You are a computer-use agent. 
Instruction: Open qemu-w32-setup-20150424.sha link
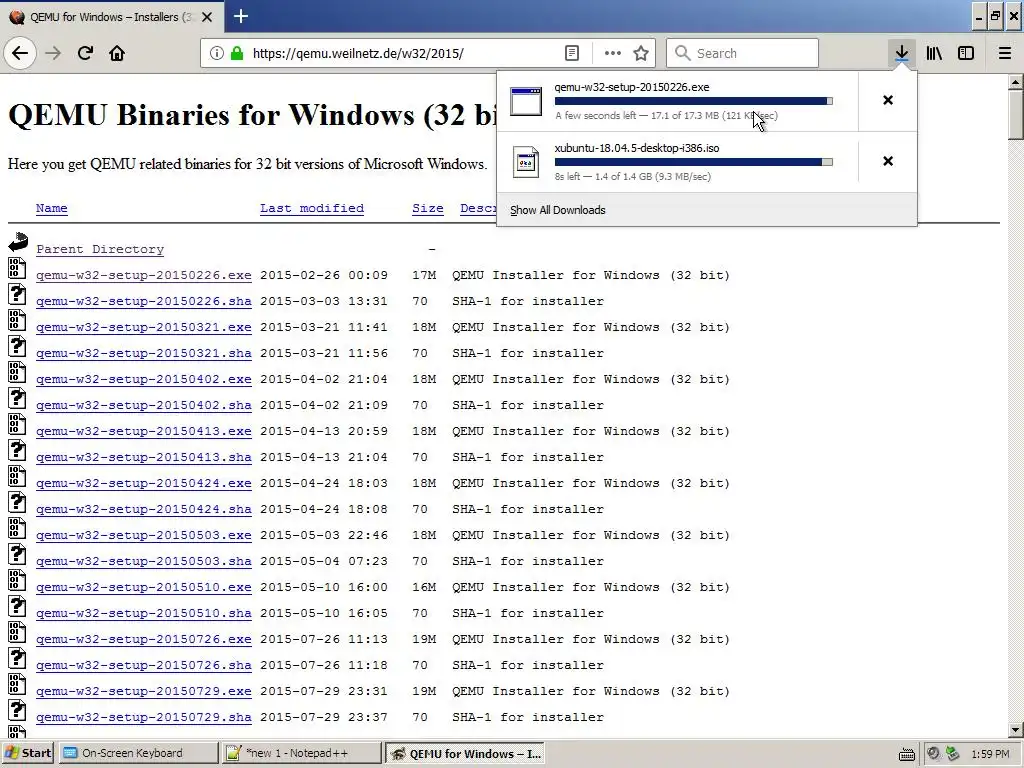point(144,509)
